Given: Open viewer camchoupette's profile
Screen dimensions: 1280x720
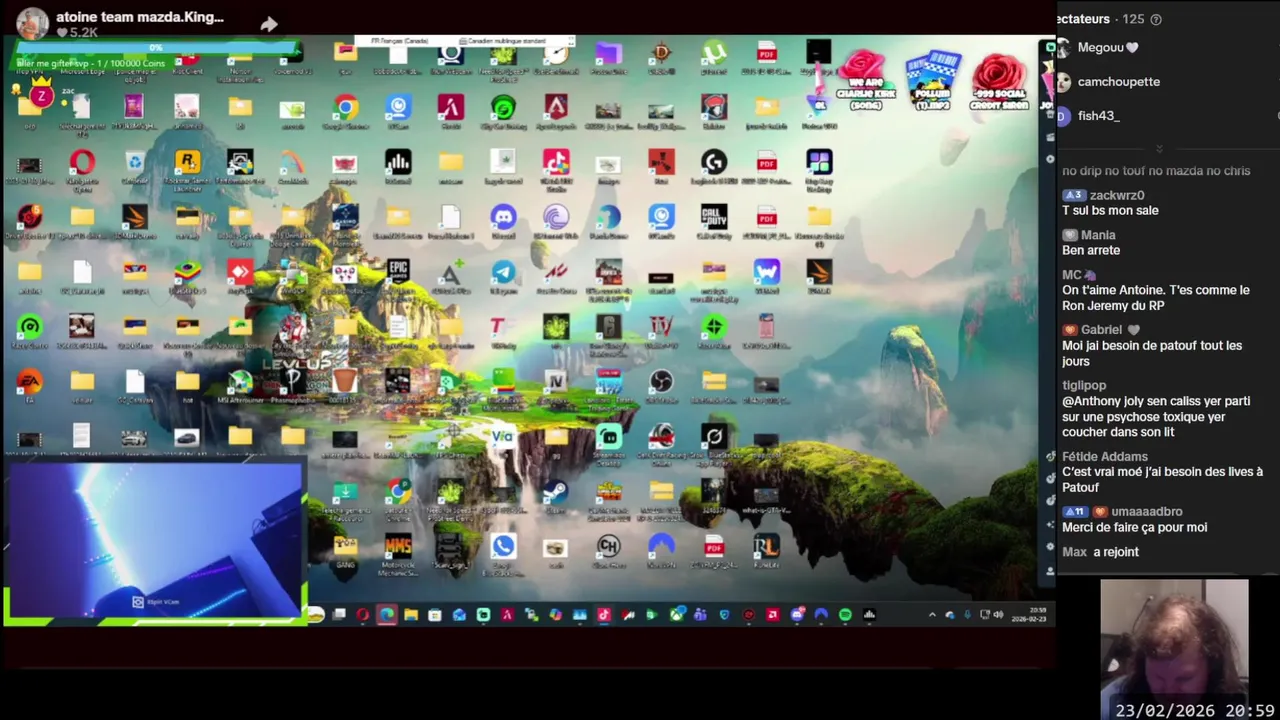Looking at the screenshot, I should (1108, 82).
